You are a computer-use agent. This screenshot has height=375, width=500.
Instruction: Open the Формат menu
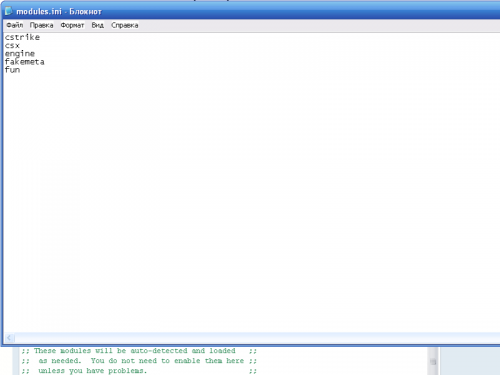tap(72, 25)
